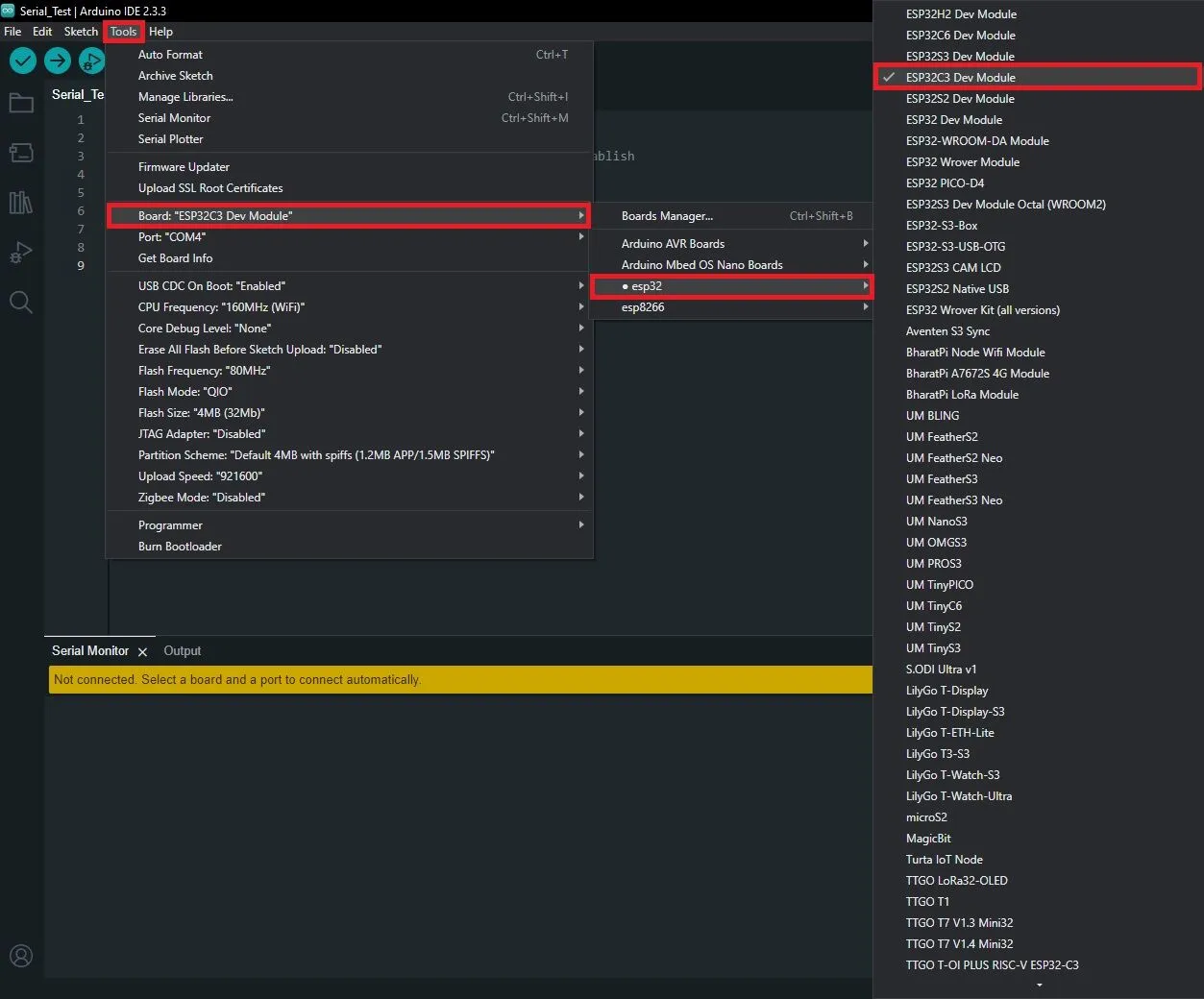
Task: Pick ESP32 Dev Module board option
Action: click(953, 120)
